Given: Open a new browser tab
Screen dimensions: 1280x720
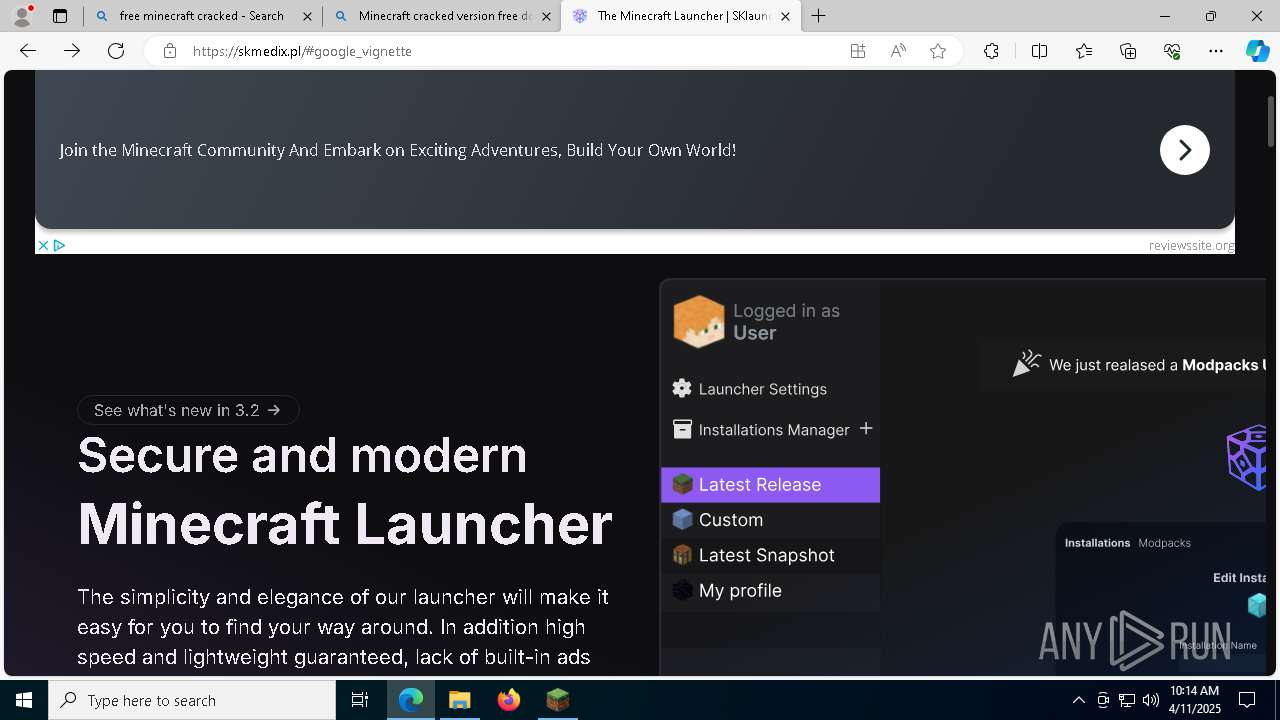Looking at the screenshot, I should point(819,16).
